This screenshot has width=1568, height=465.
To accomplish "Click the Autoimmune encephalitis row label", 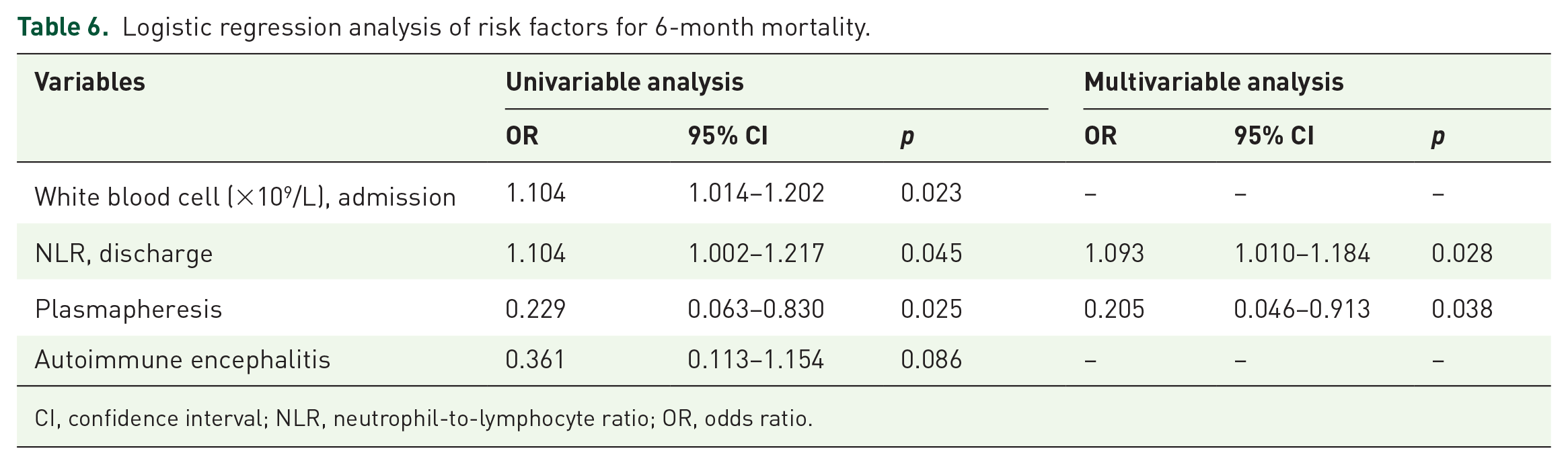I will (x=182, y=360).
